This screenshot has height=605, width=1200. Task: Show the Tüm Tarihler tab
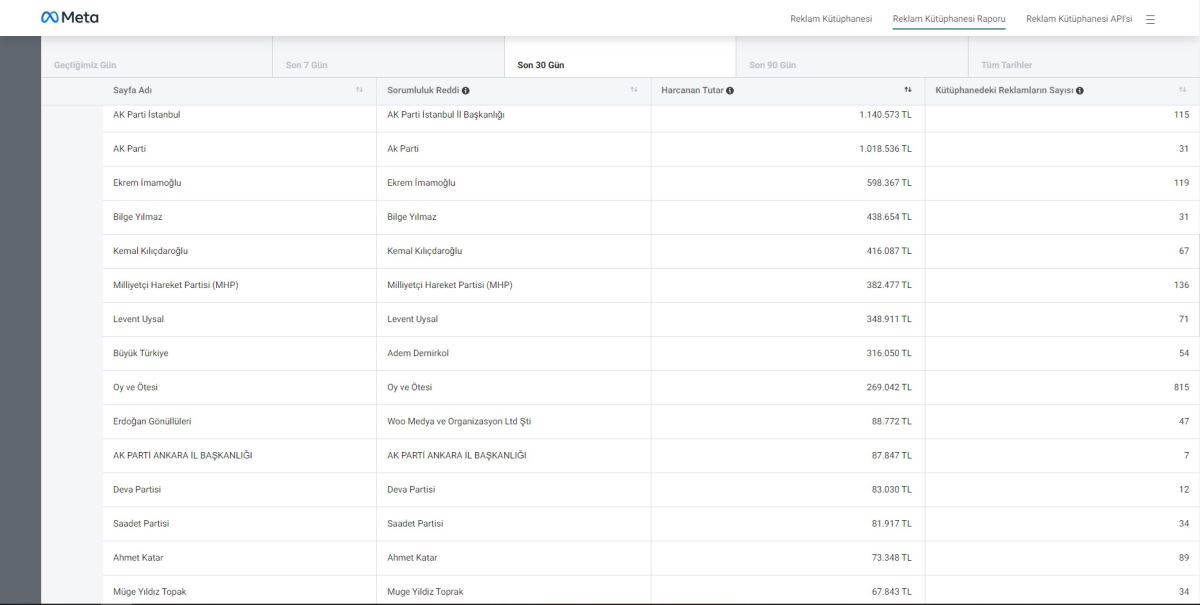[1006, 65]
